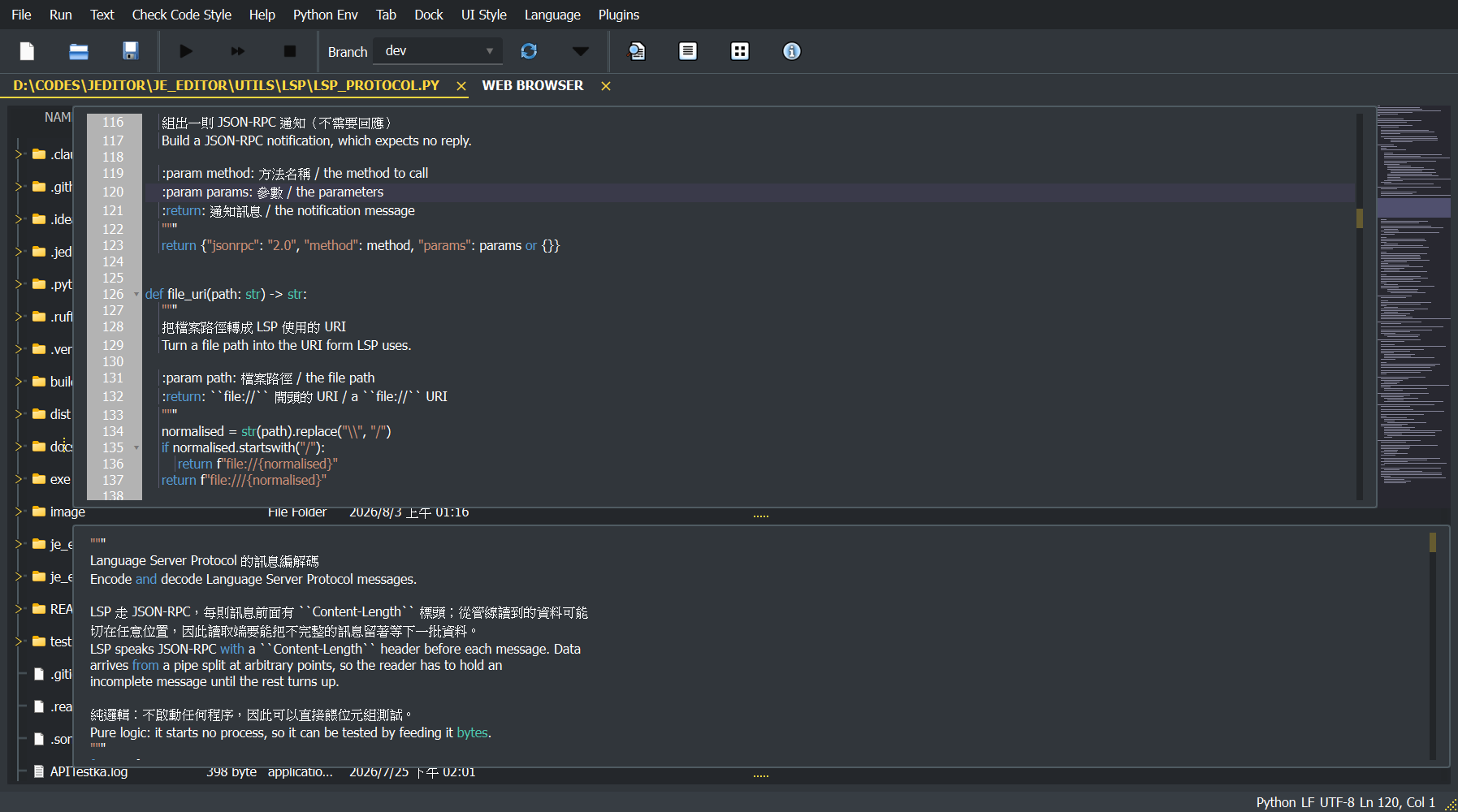Create a new file with the blank page icon

point(27,51)
